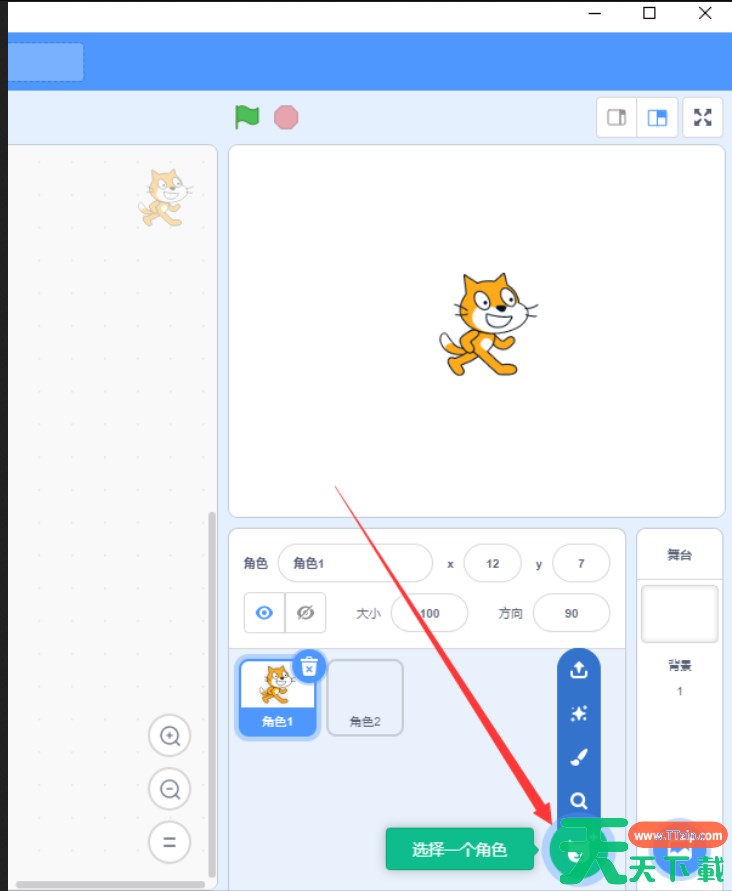Click the green flag to run project

click(x=247, y=117)
